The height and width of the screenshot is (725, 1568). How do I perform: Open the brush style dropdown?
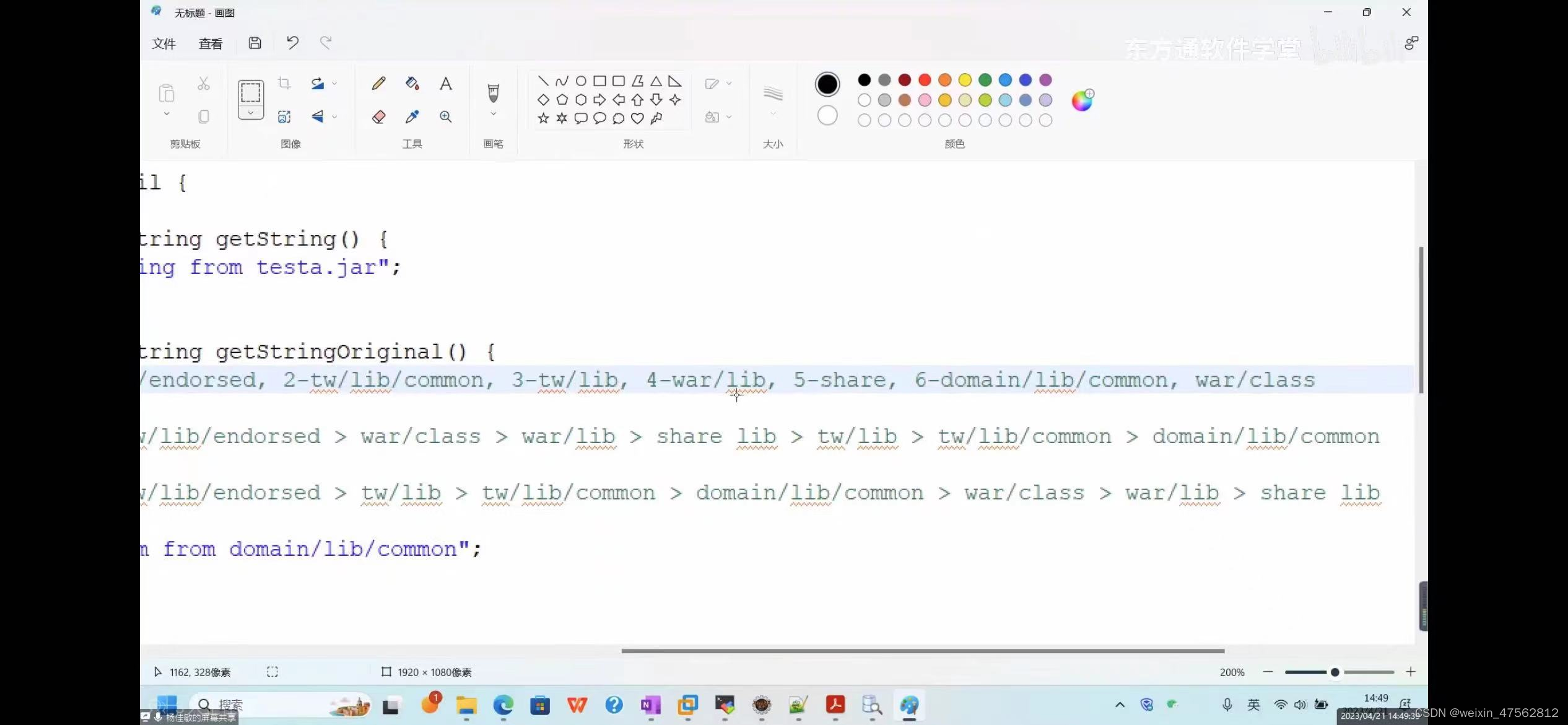(x=493, y=117)
